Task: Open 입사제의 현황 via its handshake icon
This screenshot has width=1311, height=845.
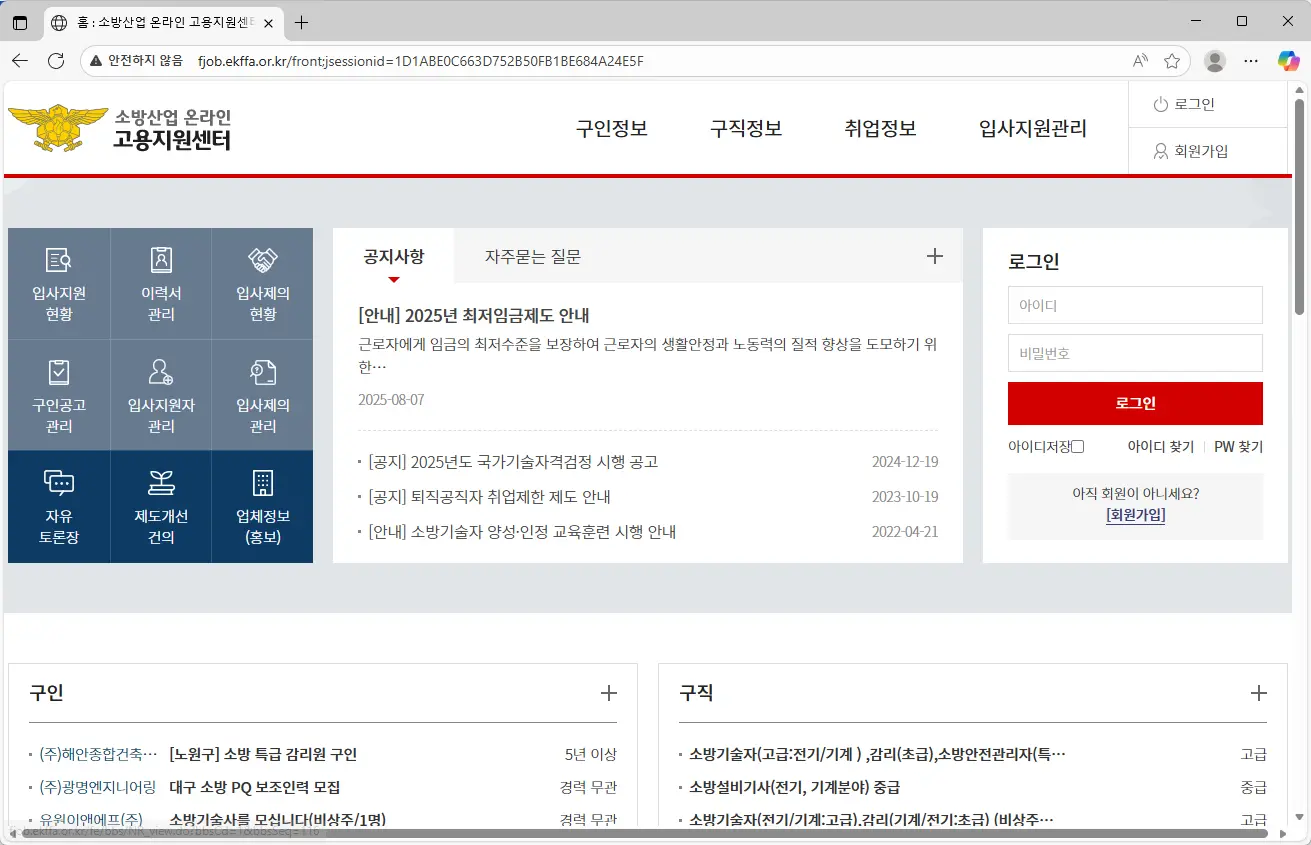Action: tap(262, 283)
